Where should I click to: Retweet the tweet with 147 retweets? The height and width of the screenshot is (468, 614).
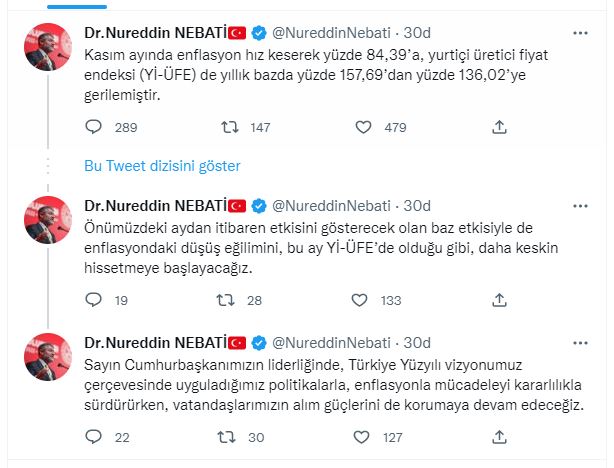coord(228,127)
